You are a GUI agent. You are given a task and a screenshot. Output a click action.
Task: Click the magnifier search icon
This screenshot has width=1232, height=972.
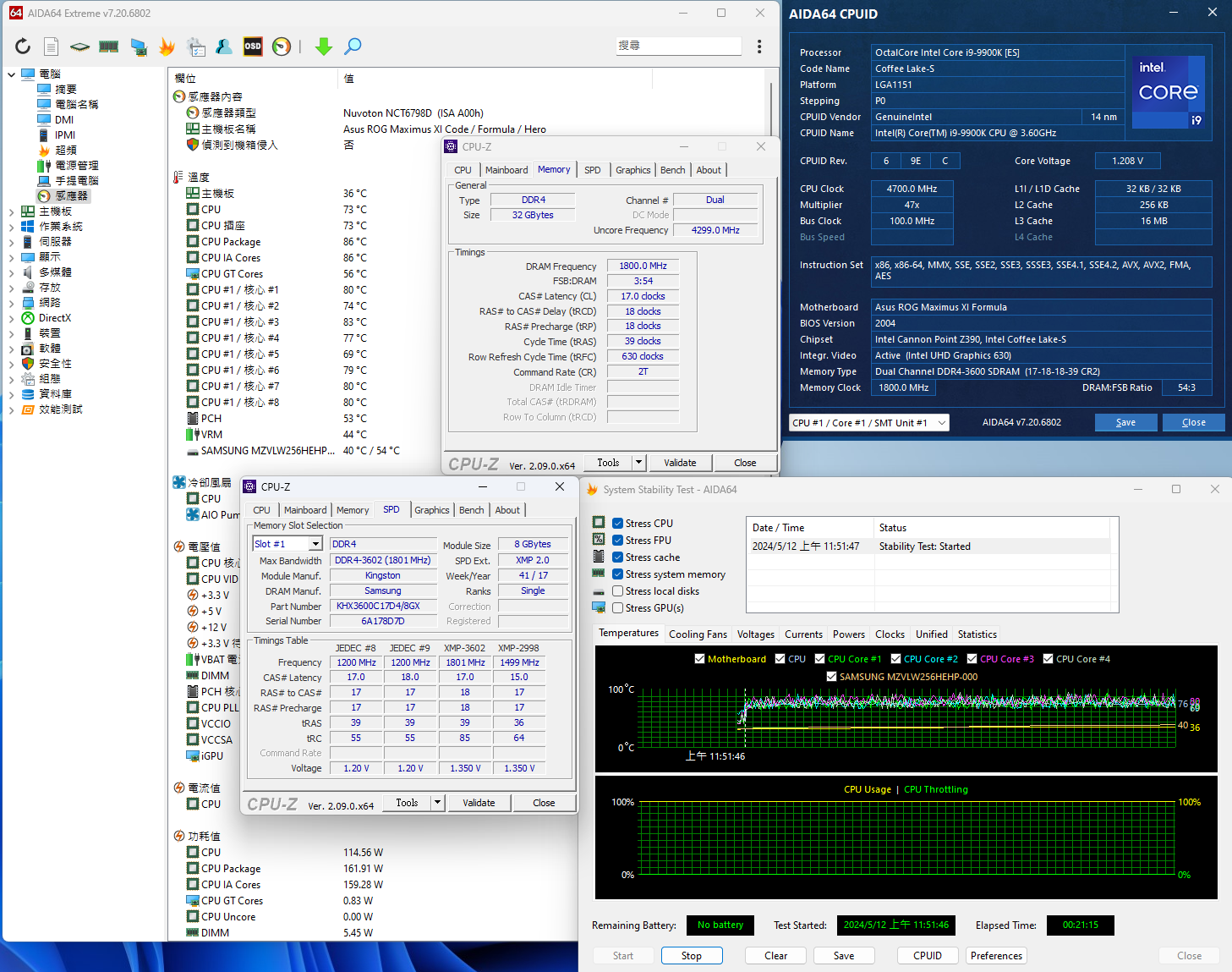click(x=353, y=47)
